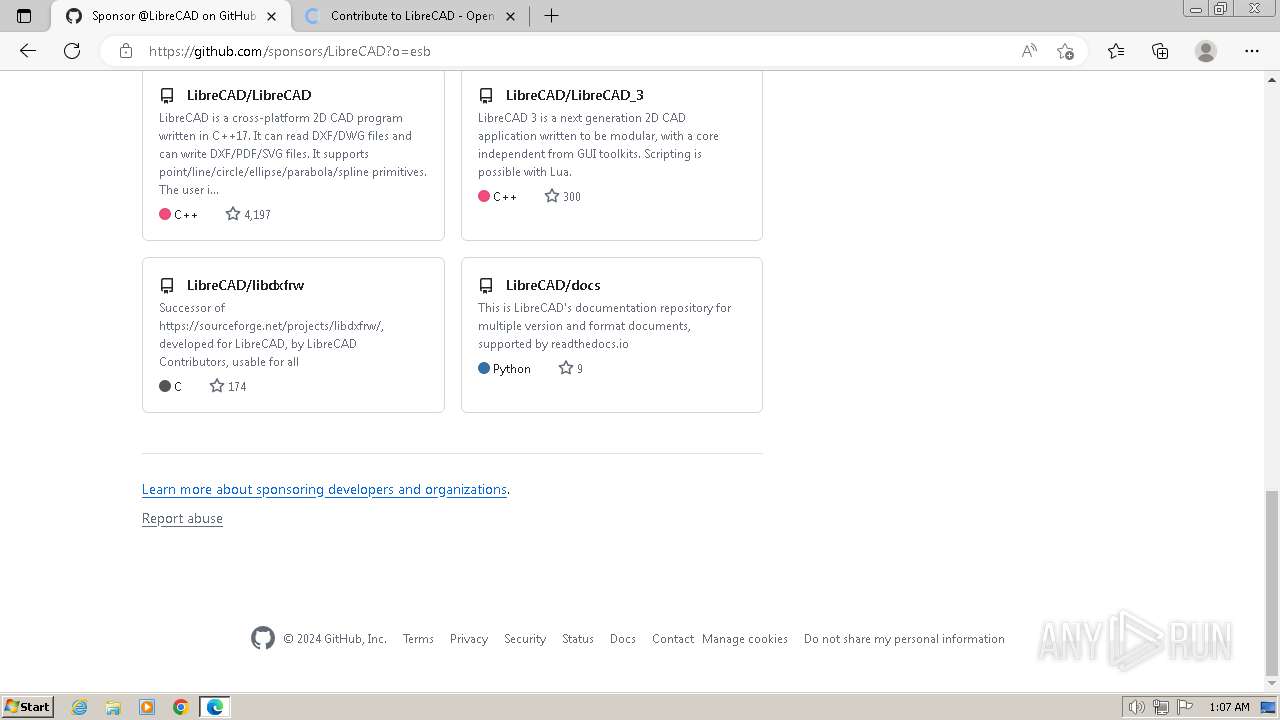1280x720 pixels.
Task: Click the Python language color dot
Action: (x=484, y=368)
